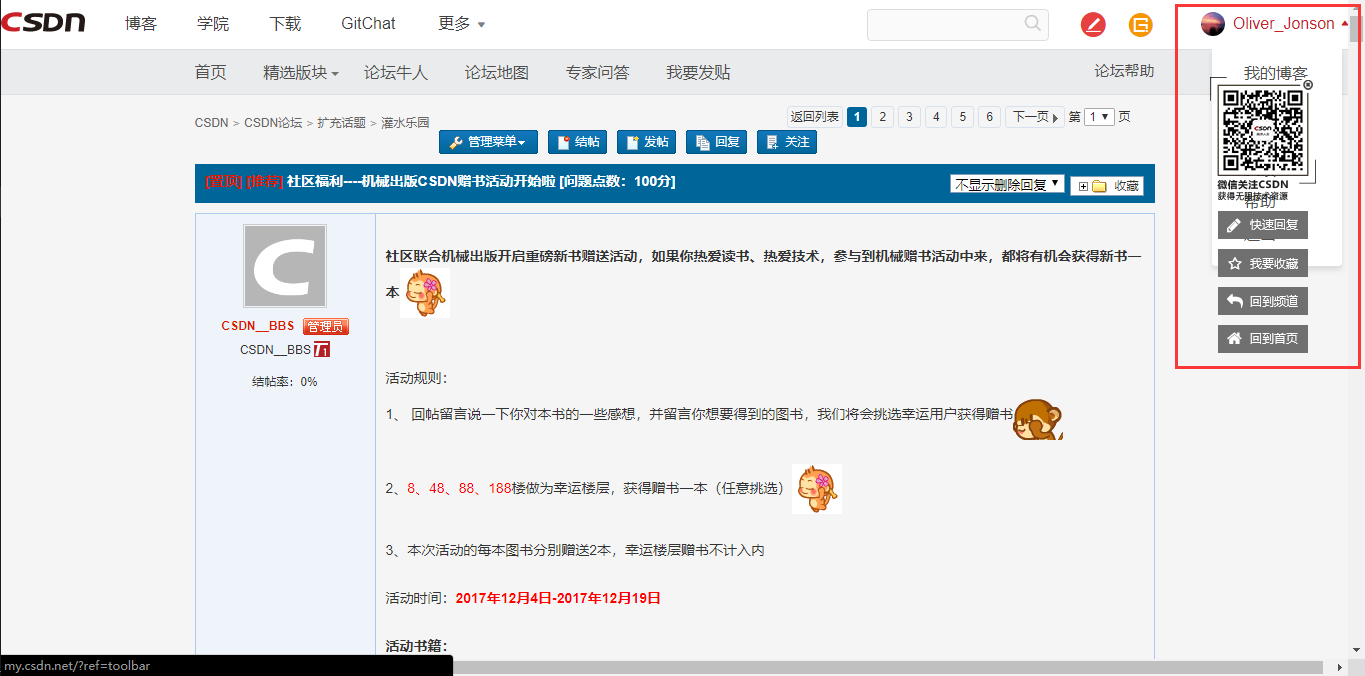Open 下载 in top navigation
This screenshot has height=676, width=1365.
click(285, 23)
